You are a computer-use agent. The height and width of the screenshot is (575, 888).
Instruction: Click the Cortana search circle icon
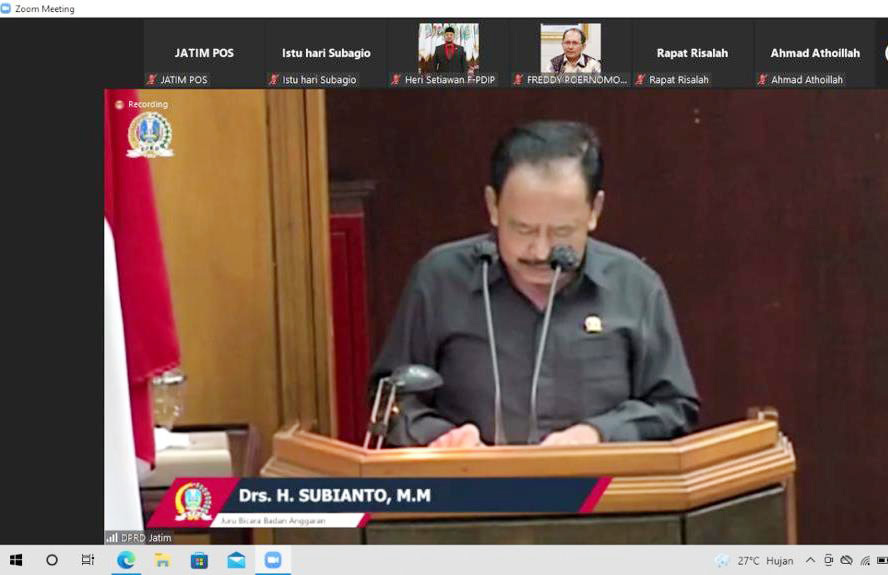pyautogui.click(x=52, y=560)
